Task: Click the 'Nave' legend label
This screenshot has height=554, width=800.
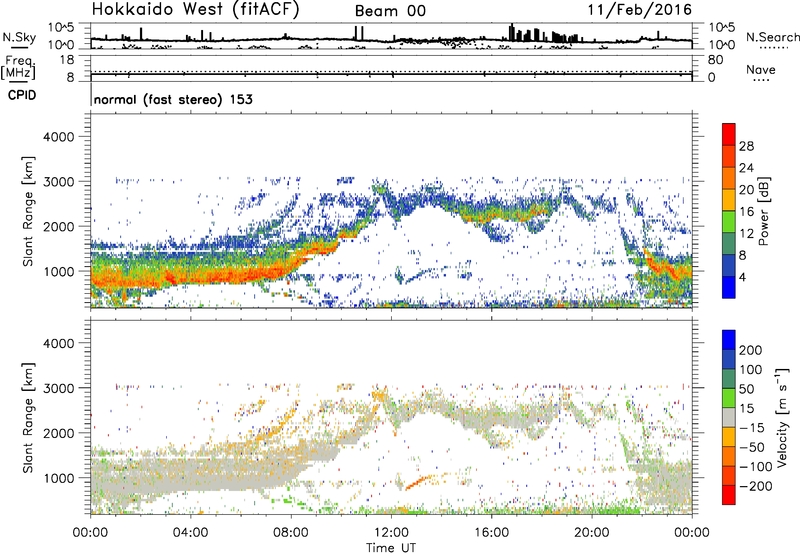Action: (x=761, y=69)
